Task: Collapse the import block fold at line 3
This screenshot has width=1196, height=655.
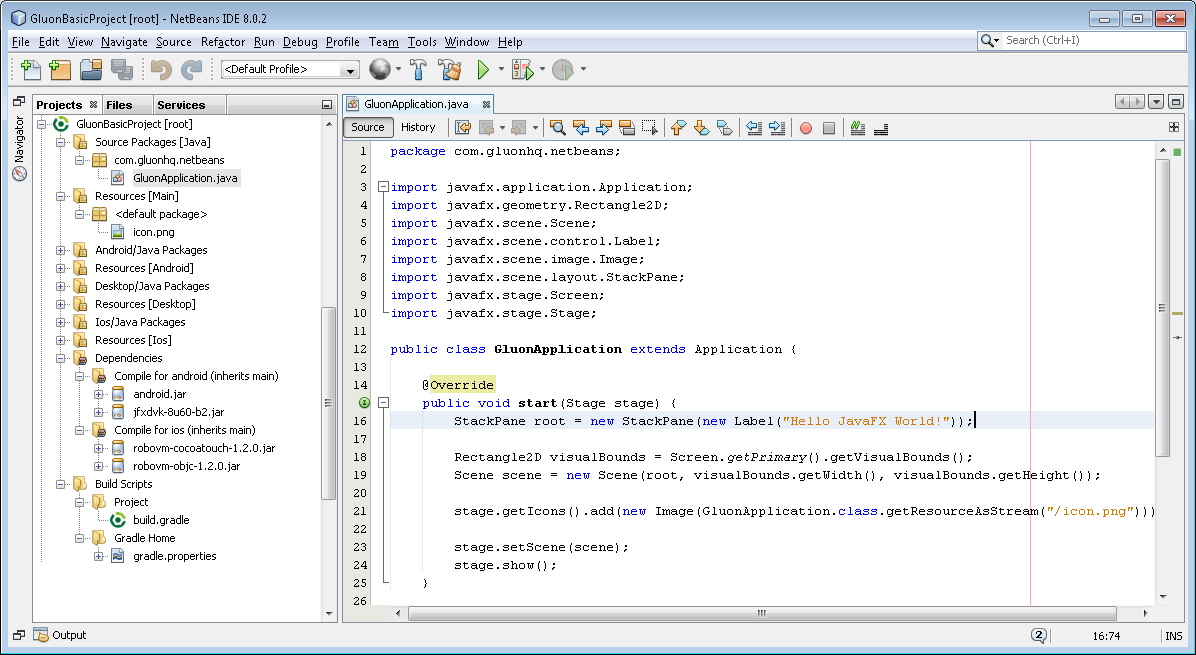Action: tap(383, 187)
